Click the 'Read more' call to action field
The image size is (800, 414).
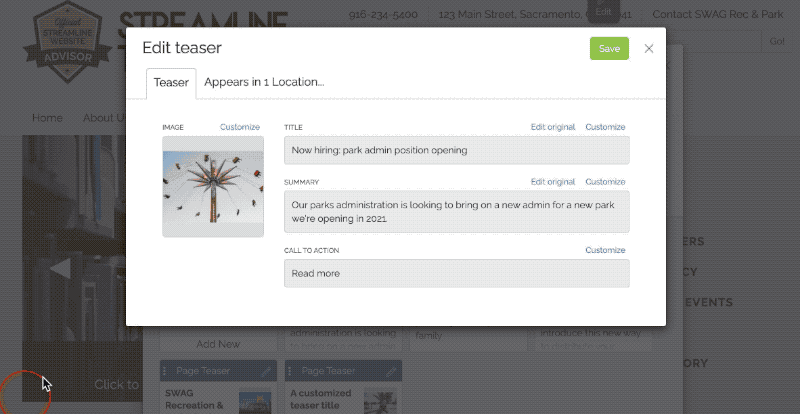[x=457, y=274]
